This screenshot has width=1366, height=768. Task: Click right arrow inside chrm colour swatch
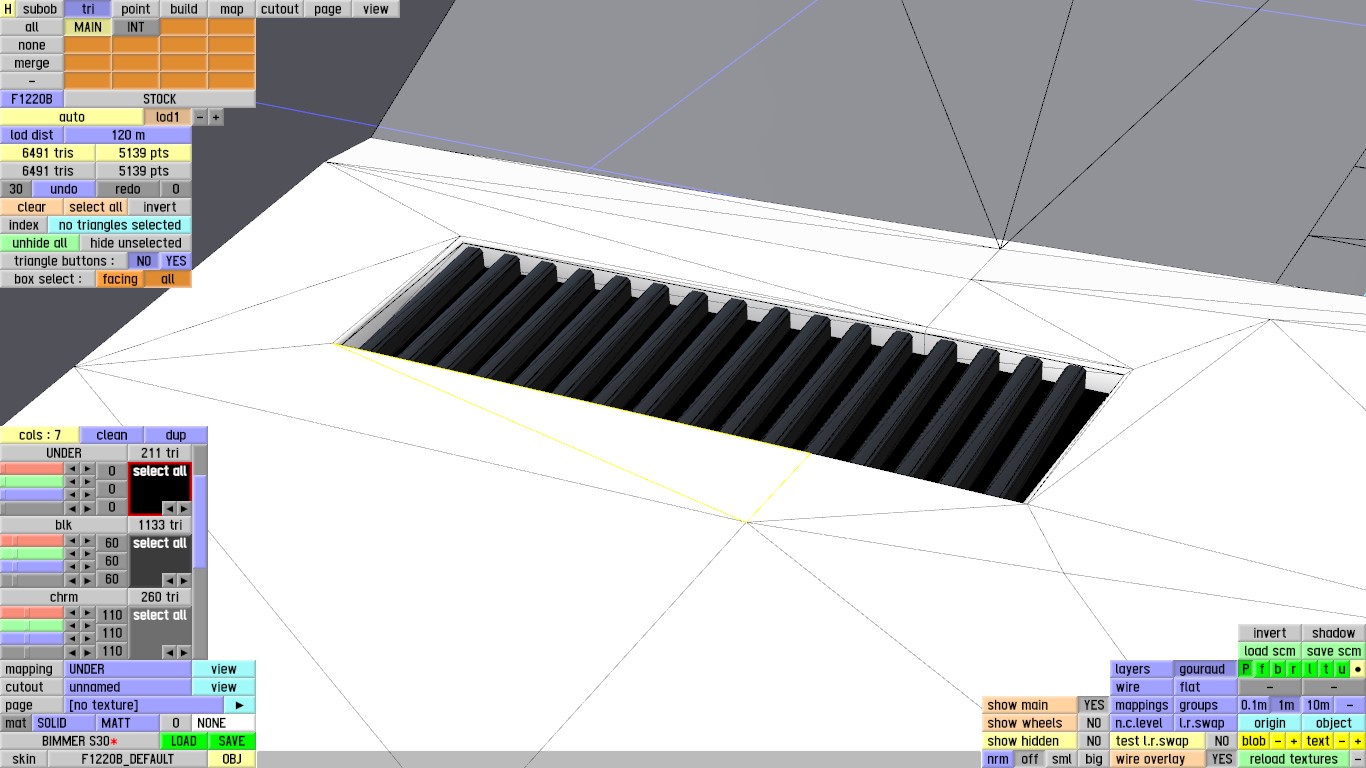[x=183, y=652]
